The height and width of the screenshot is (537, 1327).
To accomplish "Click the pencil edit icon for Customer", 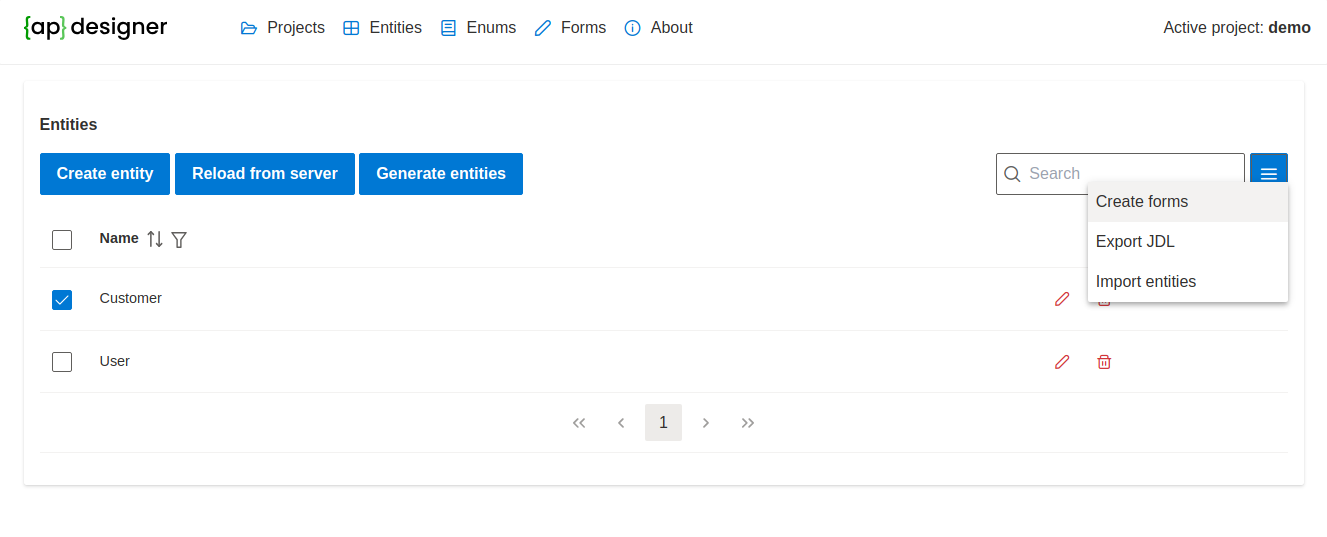I will coord(1062,299).
